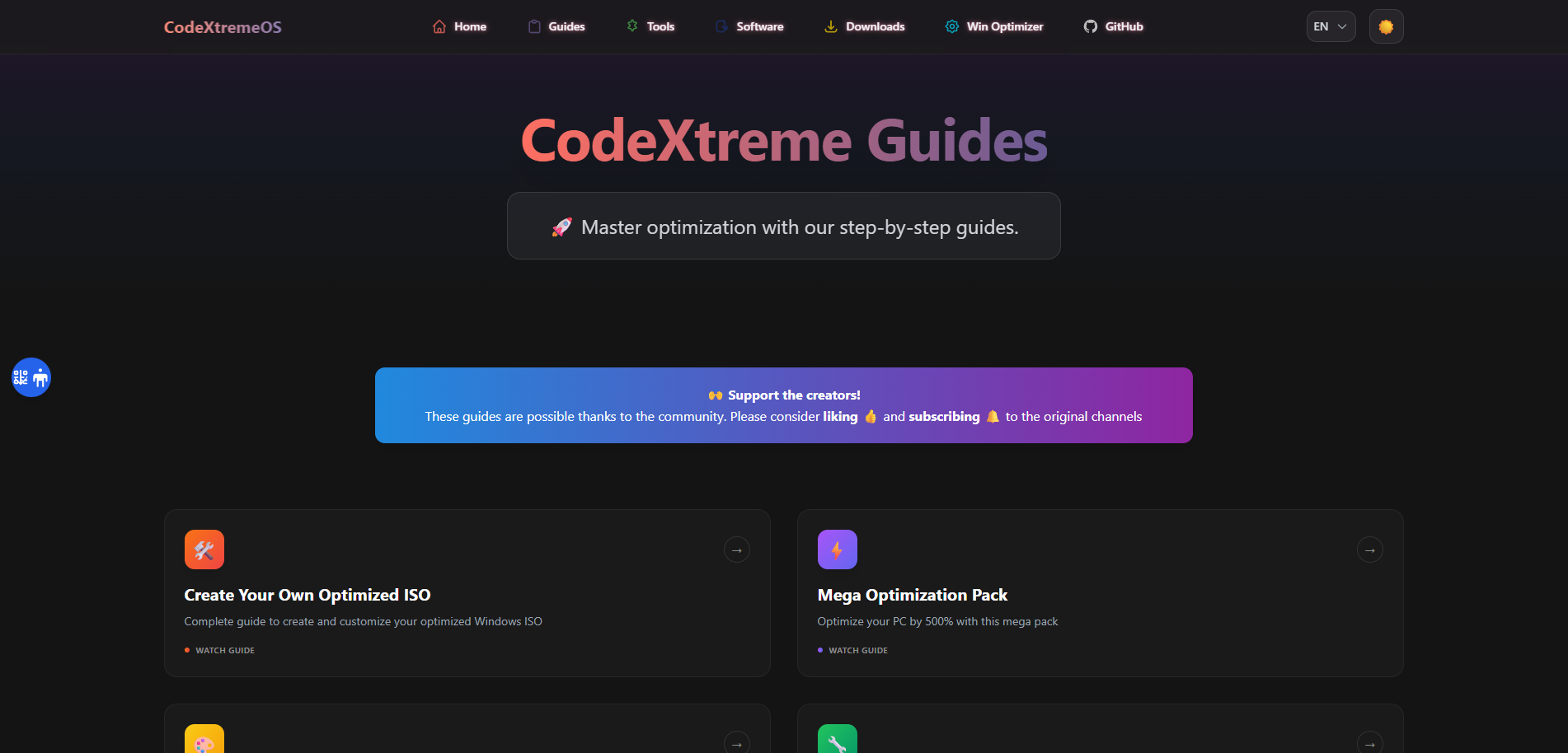Click the wrench icon on lower right card

(838, 739)
